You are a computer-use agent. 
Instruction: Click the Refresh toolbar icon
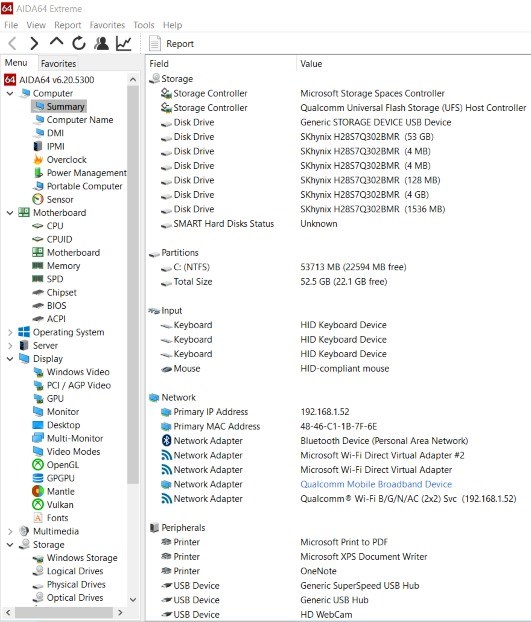[79, 43]
